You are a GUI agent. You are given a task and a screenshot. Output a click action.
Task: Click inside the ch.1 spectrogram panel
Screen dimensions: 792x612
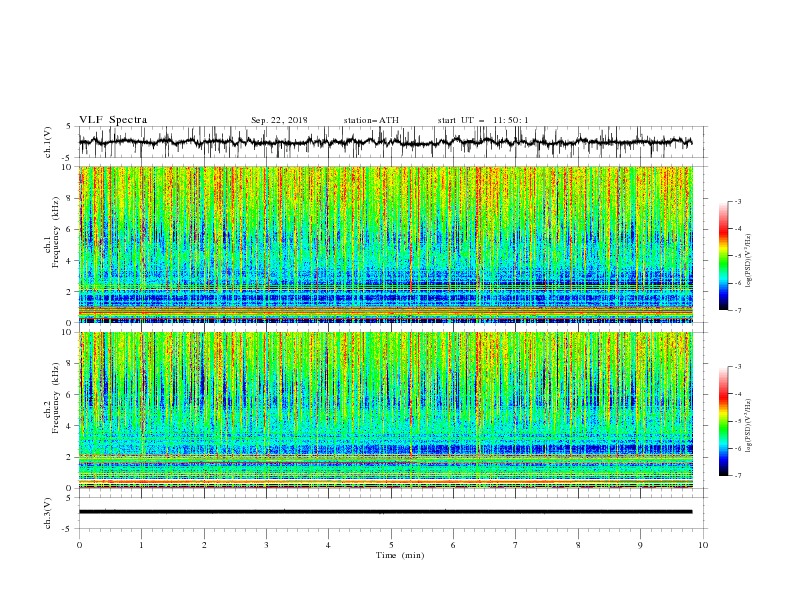click(385, 244)
